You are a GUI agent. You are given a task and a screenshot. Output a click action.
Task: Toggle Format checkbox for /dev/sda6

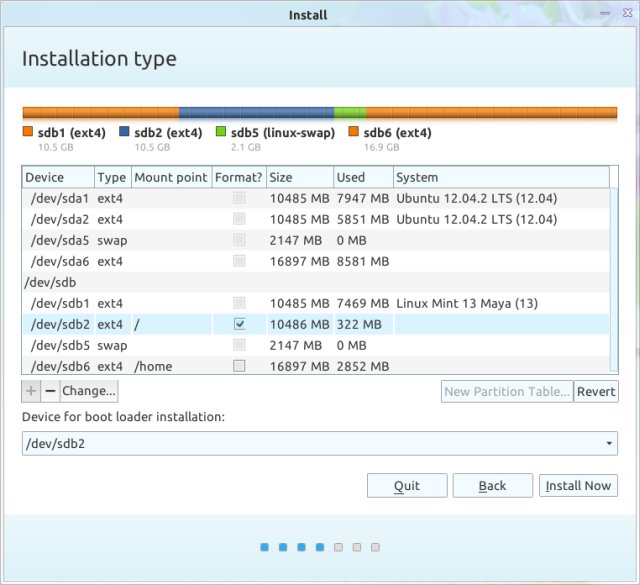pyautogui.click(x=239, y=261)
